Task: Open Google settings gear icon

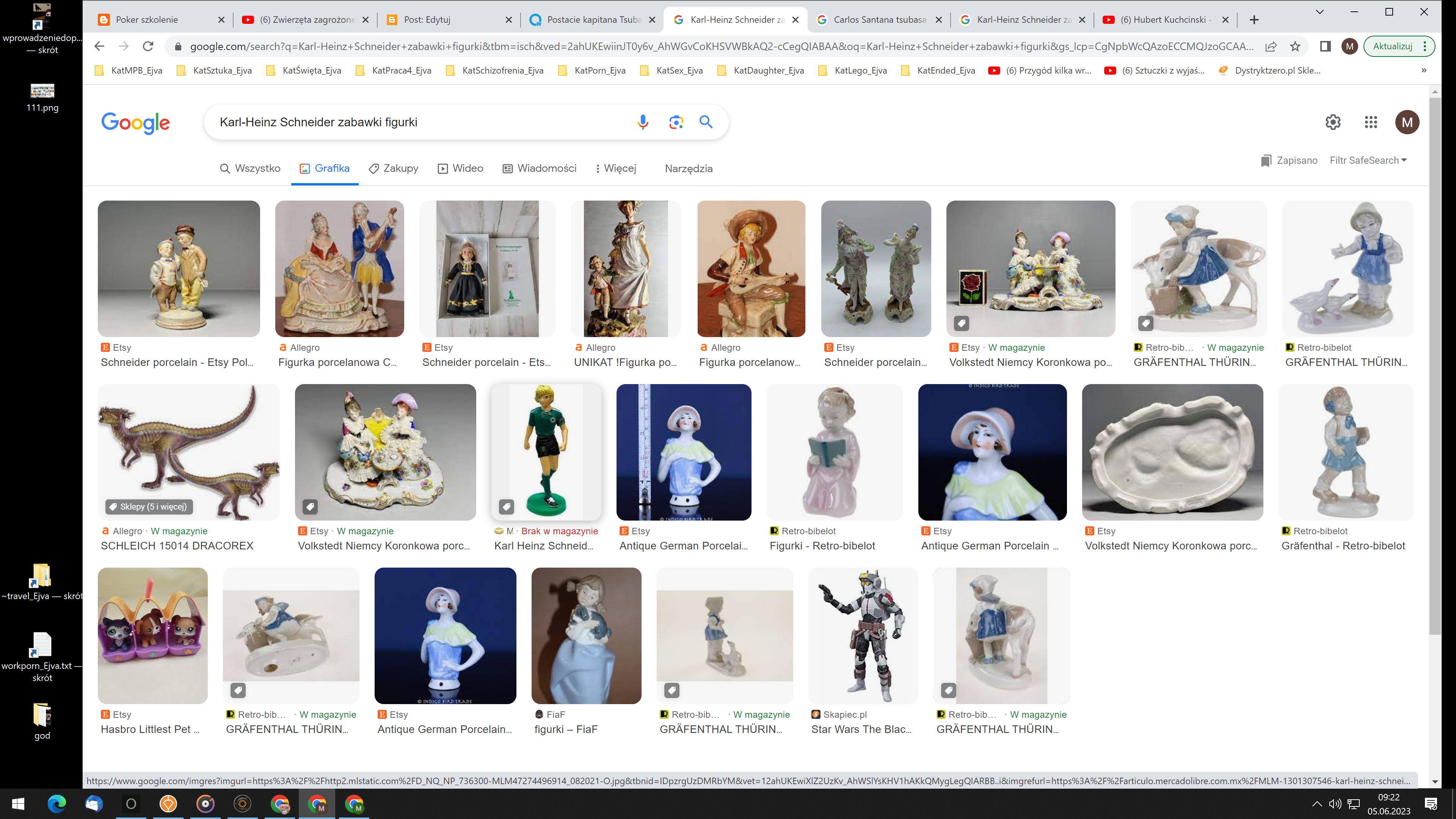Action: [1333, 122]
